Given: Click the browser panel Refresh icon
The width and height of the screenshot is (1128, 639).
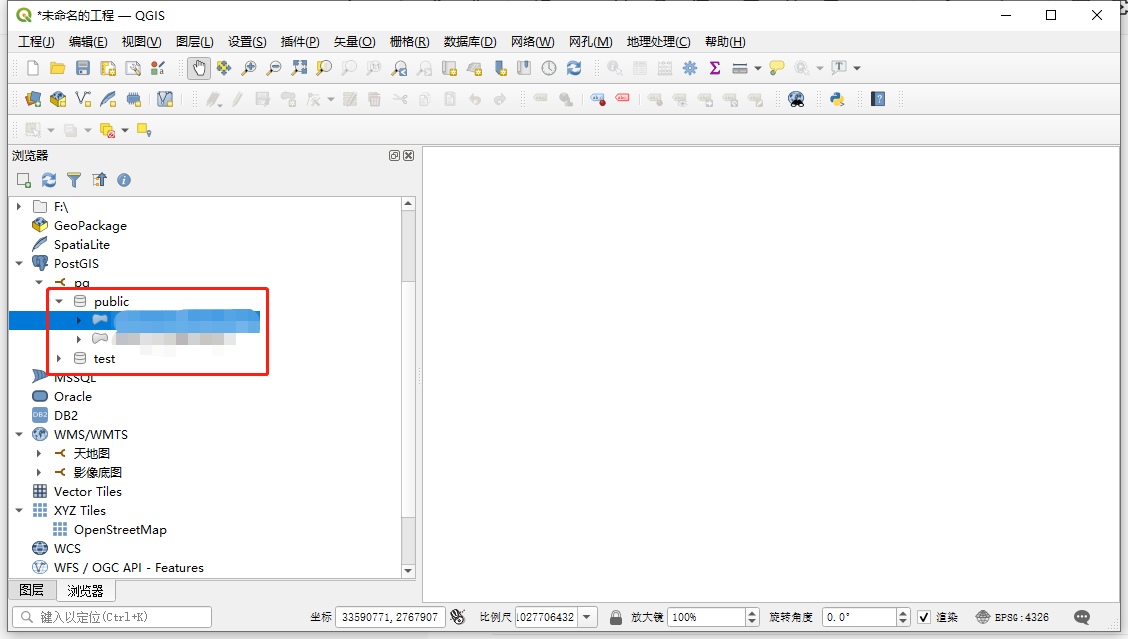Looking at the screenshot, I should point(49,180).
